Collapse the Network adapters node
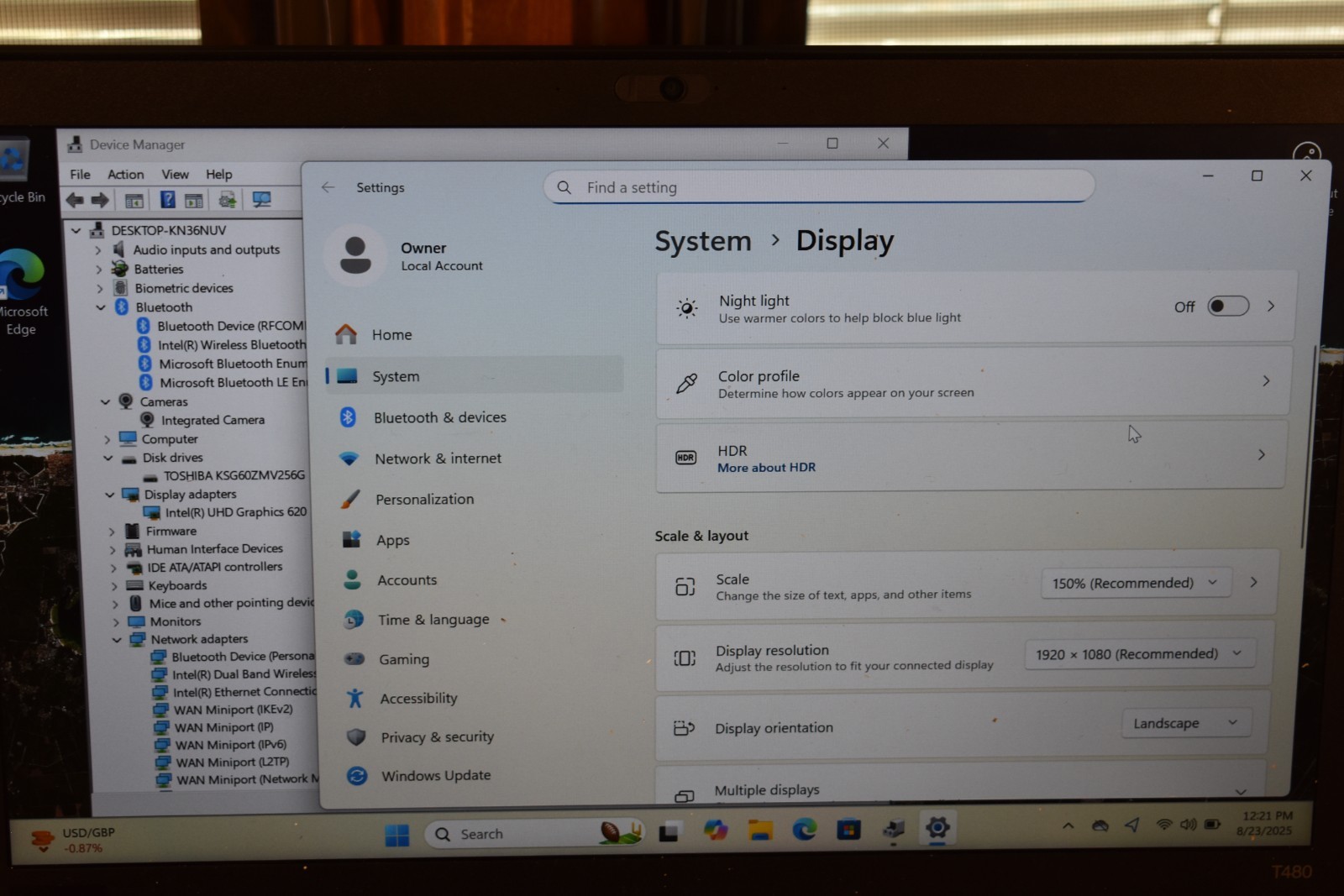Viewport: 1344px width, 896px height. coord(117,640)
